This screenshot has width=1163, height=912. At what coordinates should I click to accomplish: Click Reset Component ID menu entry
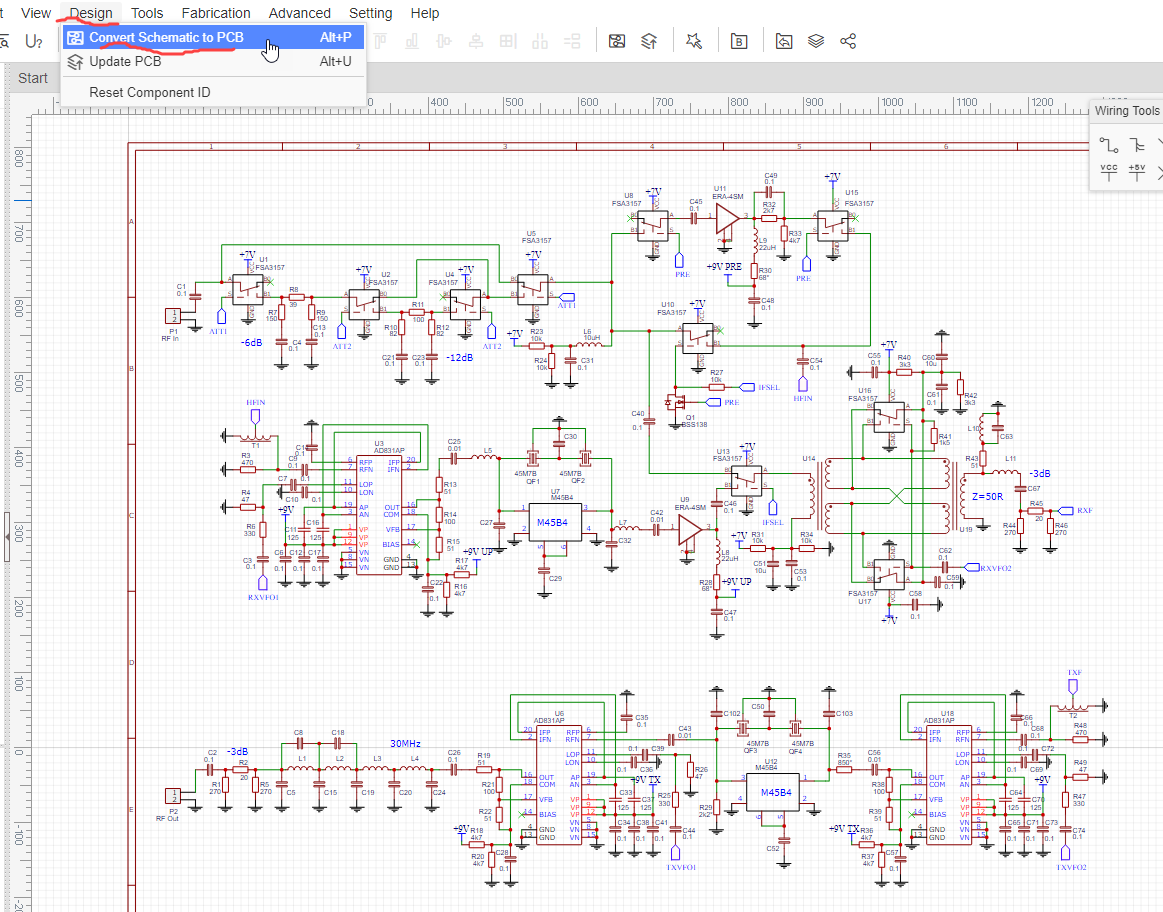(x=149, y=92)
